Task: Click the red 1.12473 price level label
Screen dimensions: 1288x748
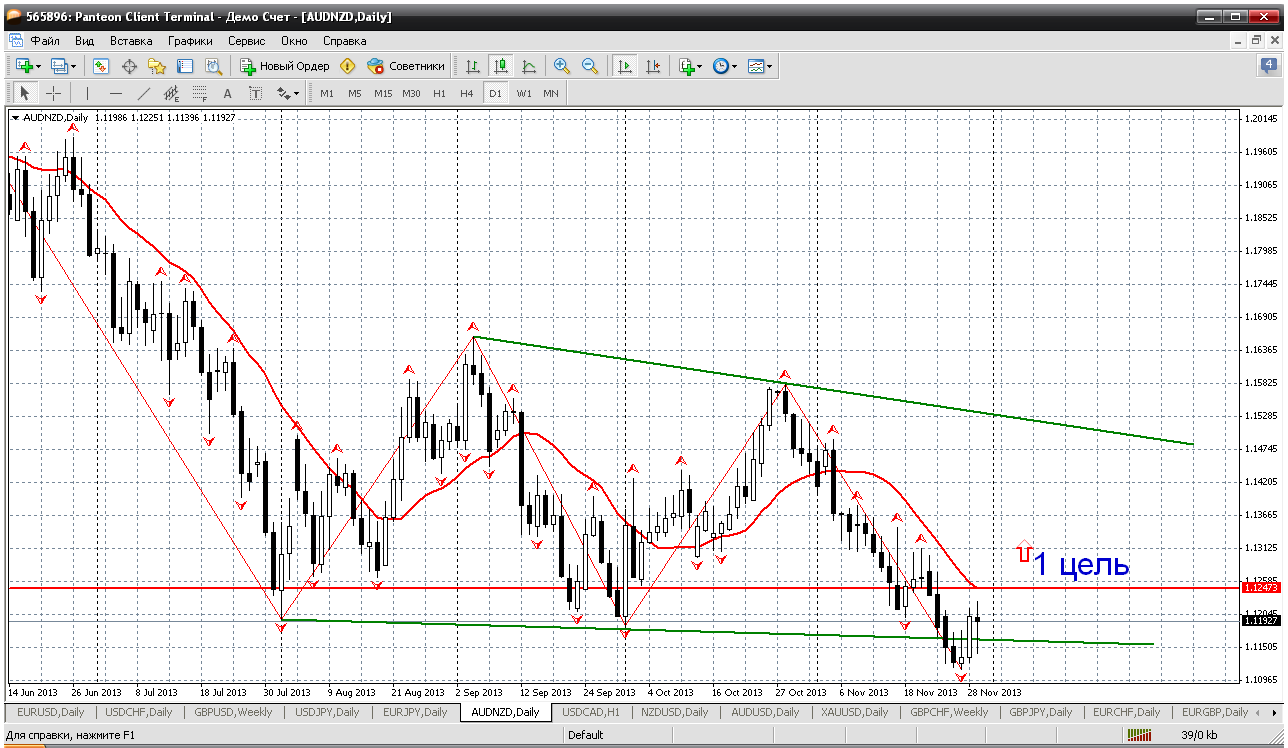Action: 1260,588
